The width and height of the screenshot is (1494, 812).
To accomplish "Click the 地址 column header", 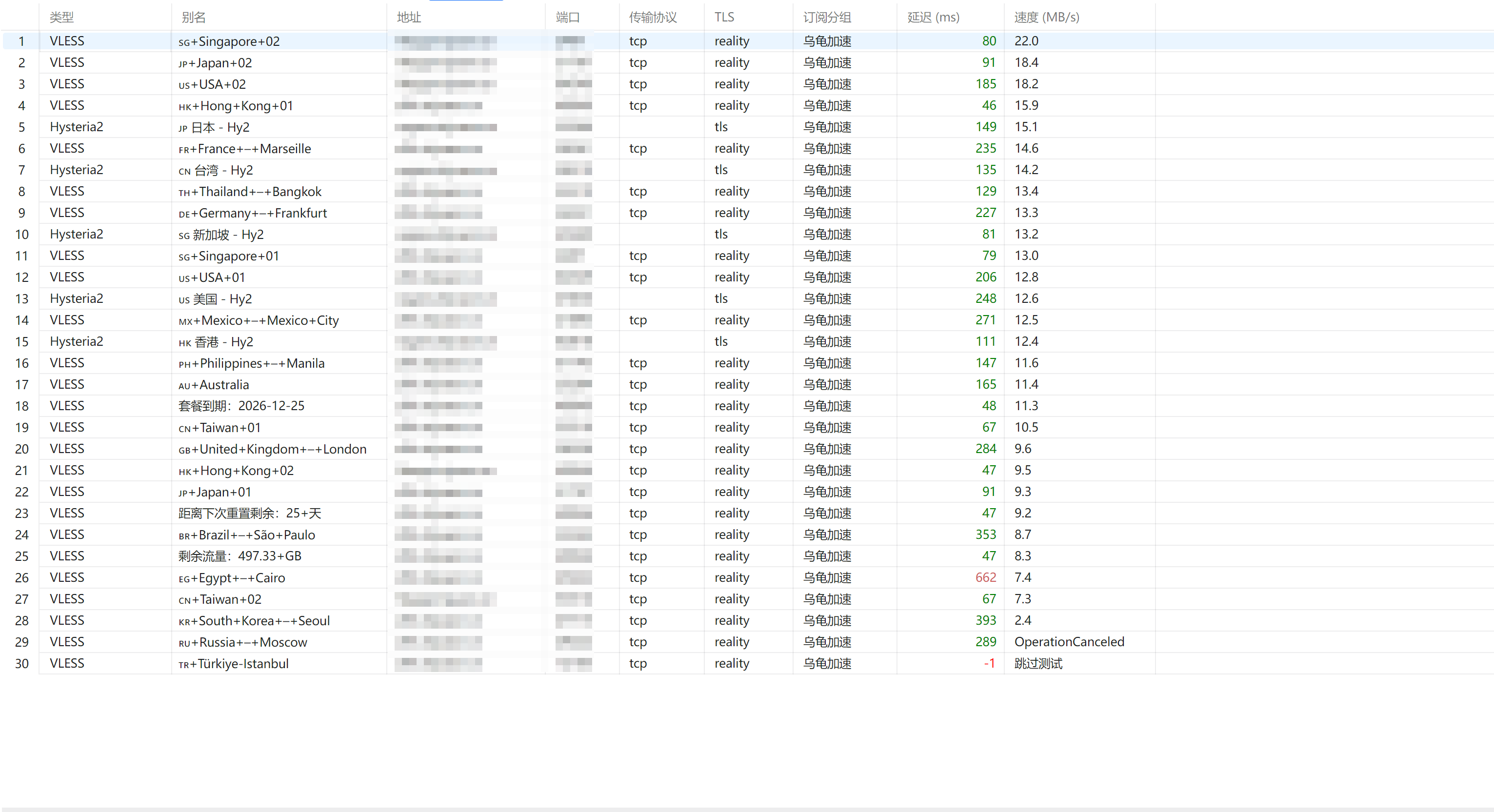I will click(466, 18).
